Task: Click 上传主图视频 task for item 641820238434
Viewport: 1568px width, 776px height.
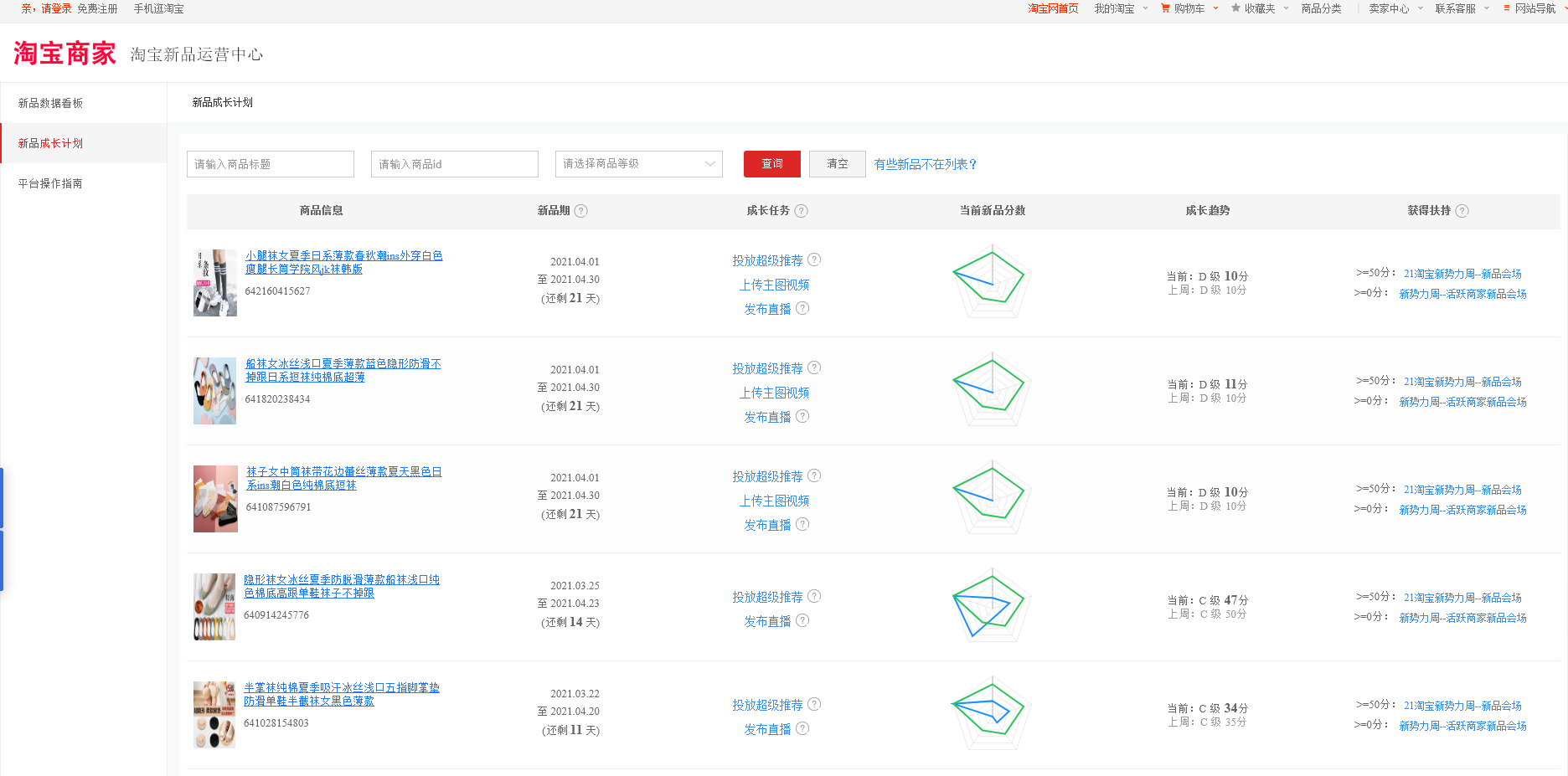Action: 774,393
